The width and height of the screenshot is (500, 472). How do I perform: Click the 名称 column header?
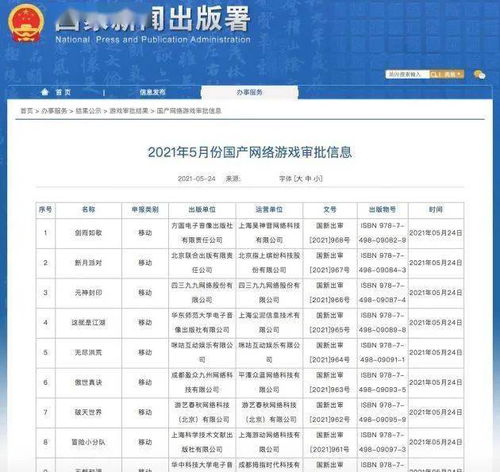[x=88, y=210]
